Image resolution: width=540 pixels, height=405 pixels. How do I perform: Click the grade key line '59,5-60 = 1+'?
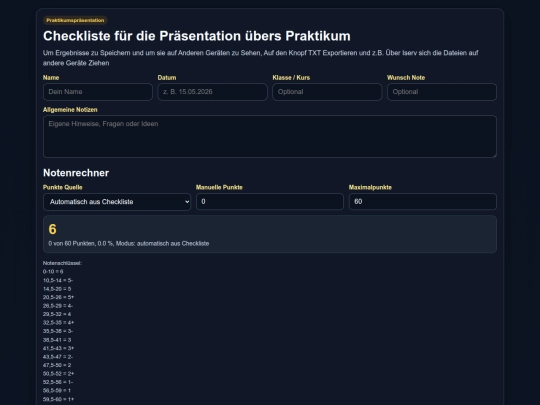(59, 399)
